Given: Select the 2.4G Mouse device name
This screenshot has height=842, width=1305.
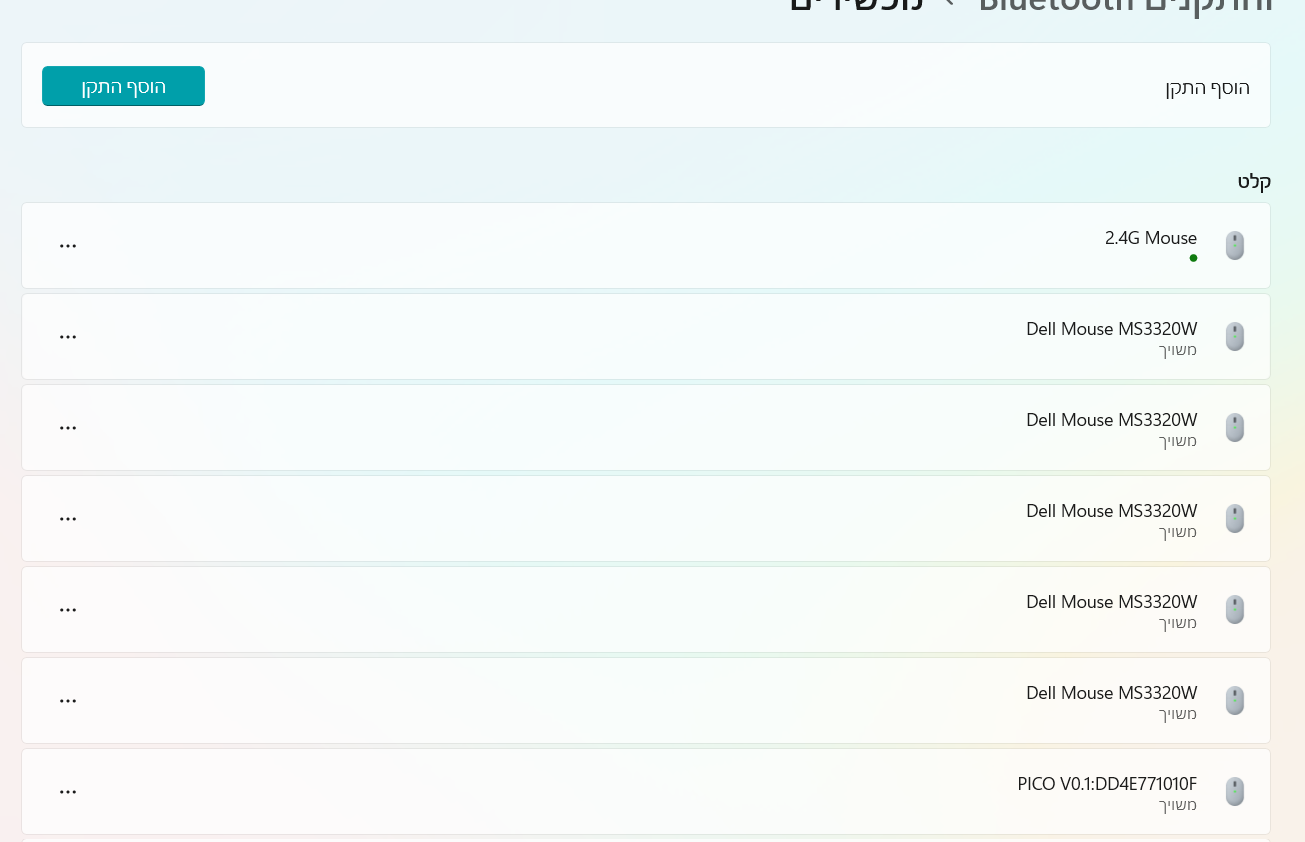Looking at the screenshot, I should [x=1151, y=238].
